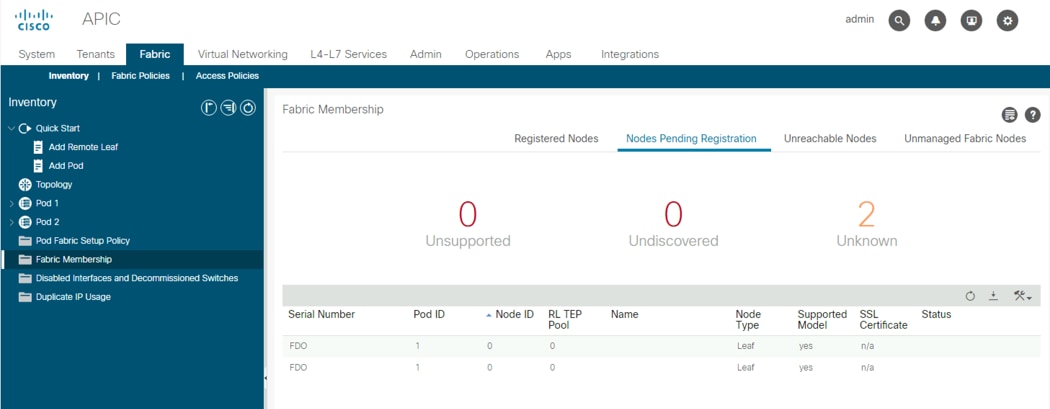1050x409 pixels.
Task: Switch to Unreachable Nodes tab
Action: click(x=830, y=139)
